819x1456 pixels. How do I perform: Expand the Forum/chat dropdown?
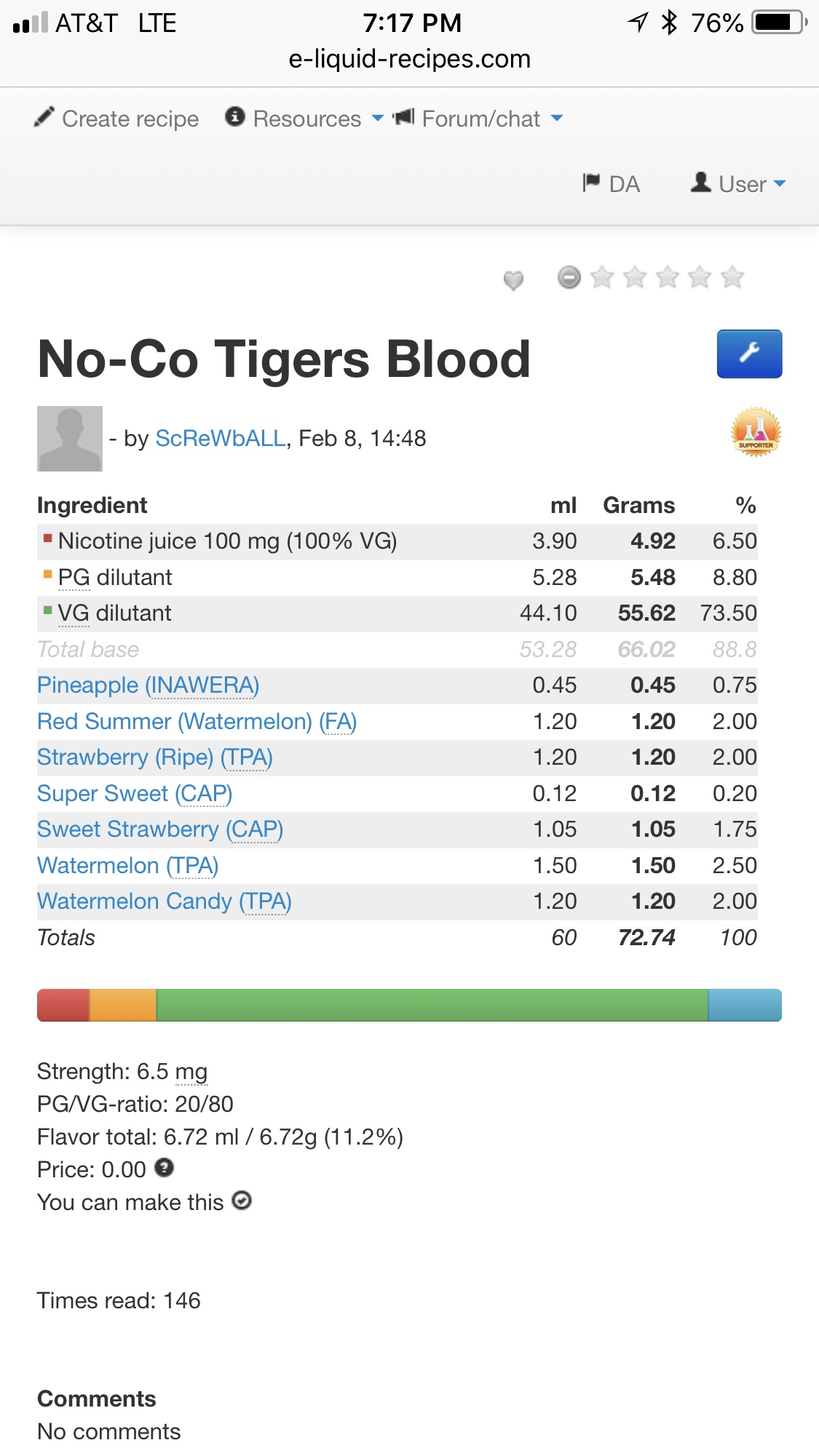(478, 119)
